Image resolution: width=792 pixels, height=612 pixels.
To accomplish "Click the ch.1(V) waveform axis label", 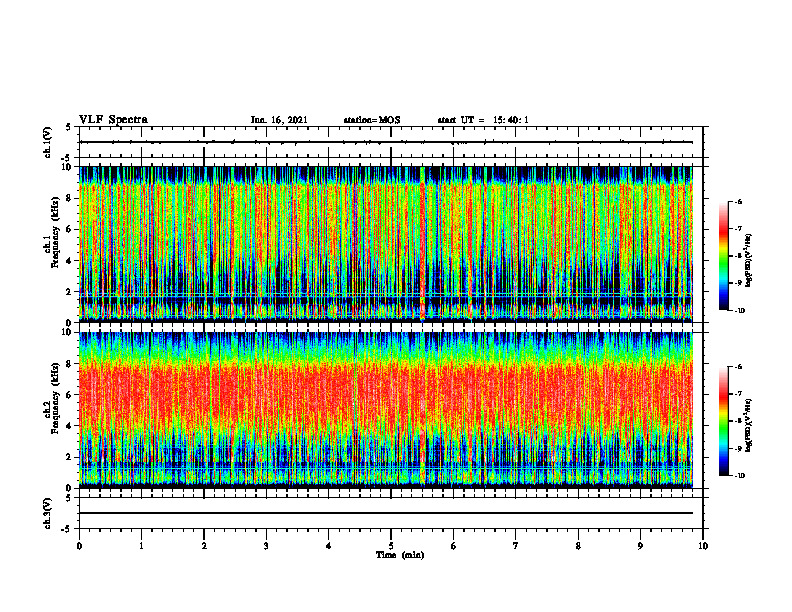I will click(48, 142).
